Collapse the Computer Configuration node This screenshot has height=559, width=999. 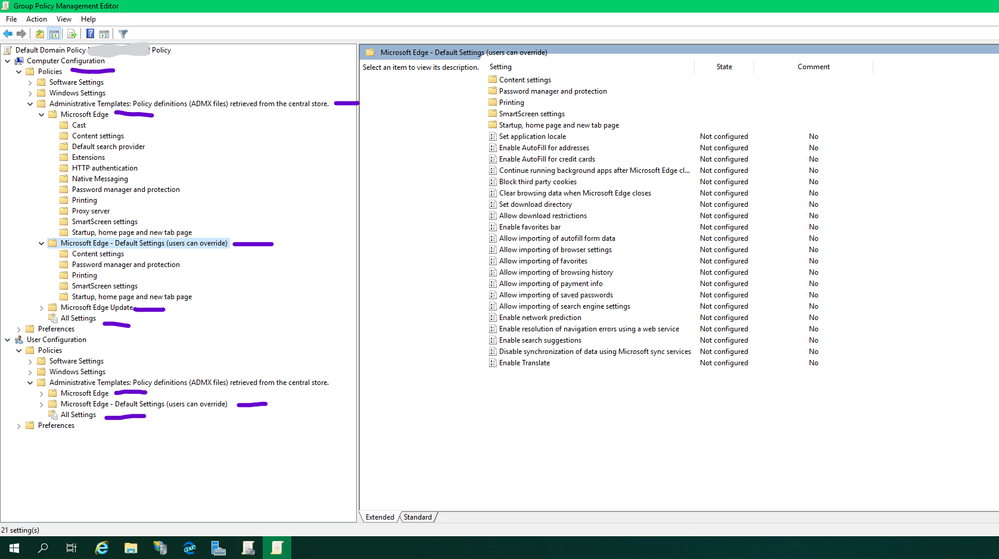[x=8, y=61]
